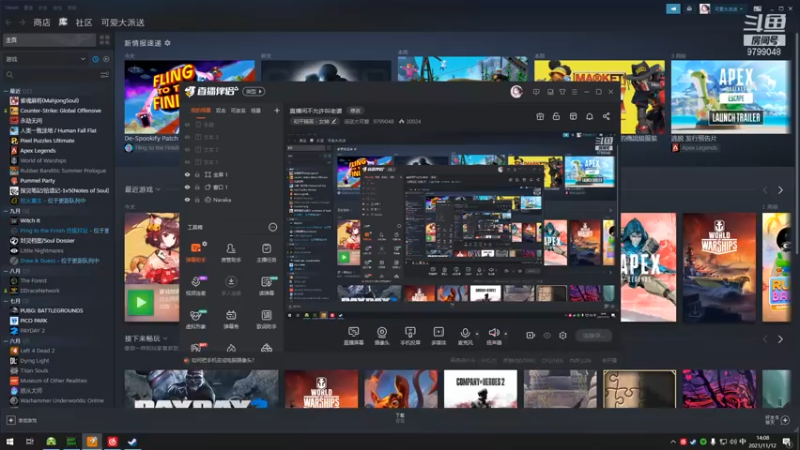Open Steam 商店 store tab

42,22
